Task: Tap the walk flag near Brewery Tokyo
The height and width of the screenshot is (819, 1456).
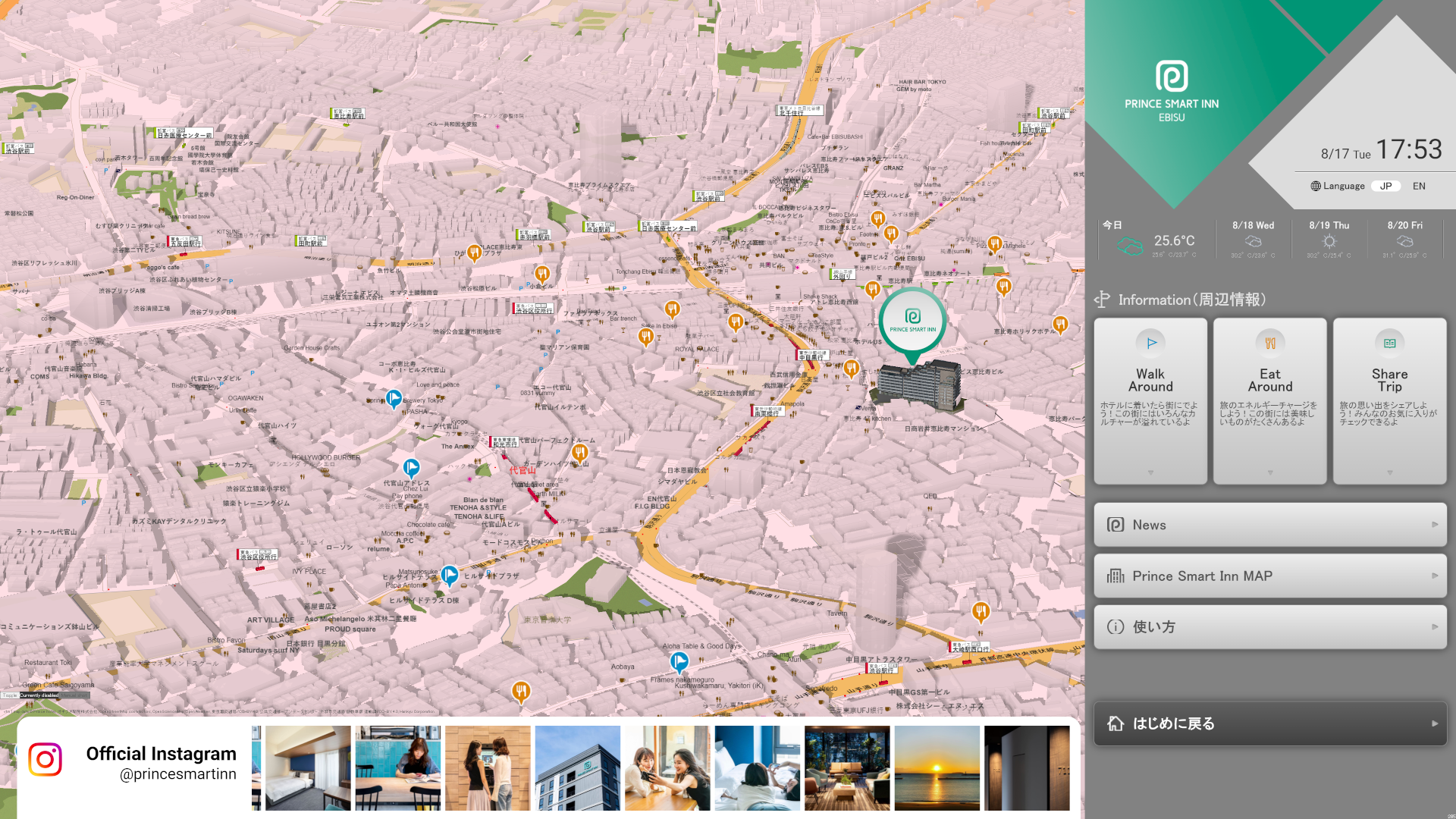Action: pos(394,398)
